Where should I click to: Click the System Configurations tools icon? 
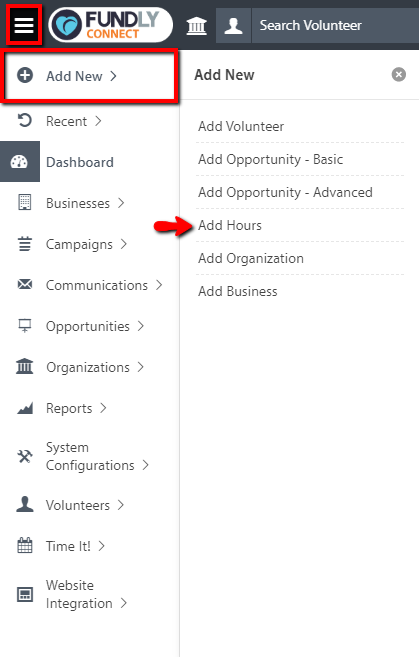[x=25, y=456]
